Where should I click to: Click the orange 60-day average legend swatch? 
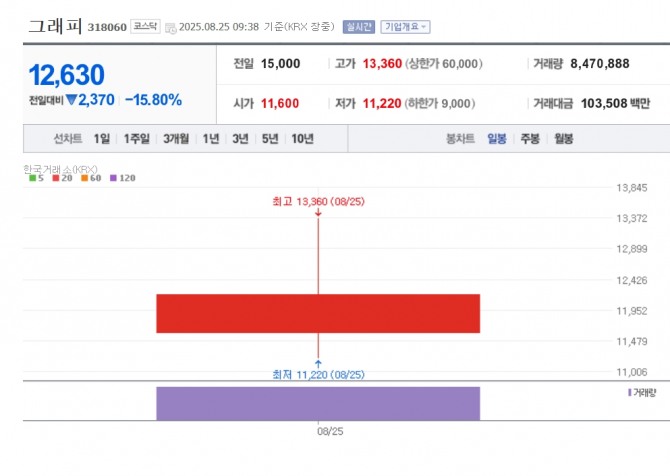(x=85, y=178)
